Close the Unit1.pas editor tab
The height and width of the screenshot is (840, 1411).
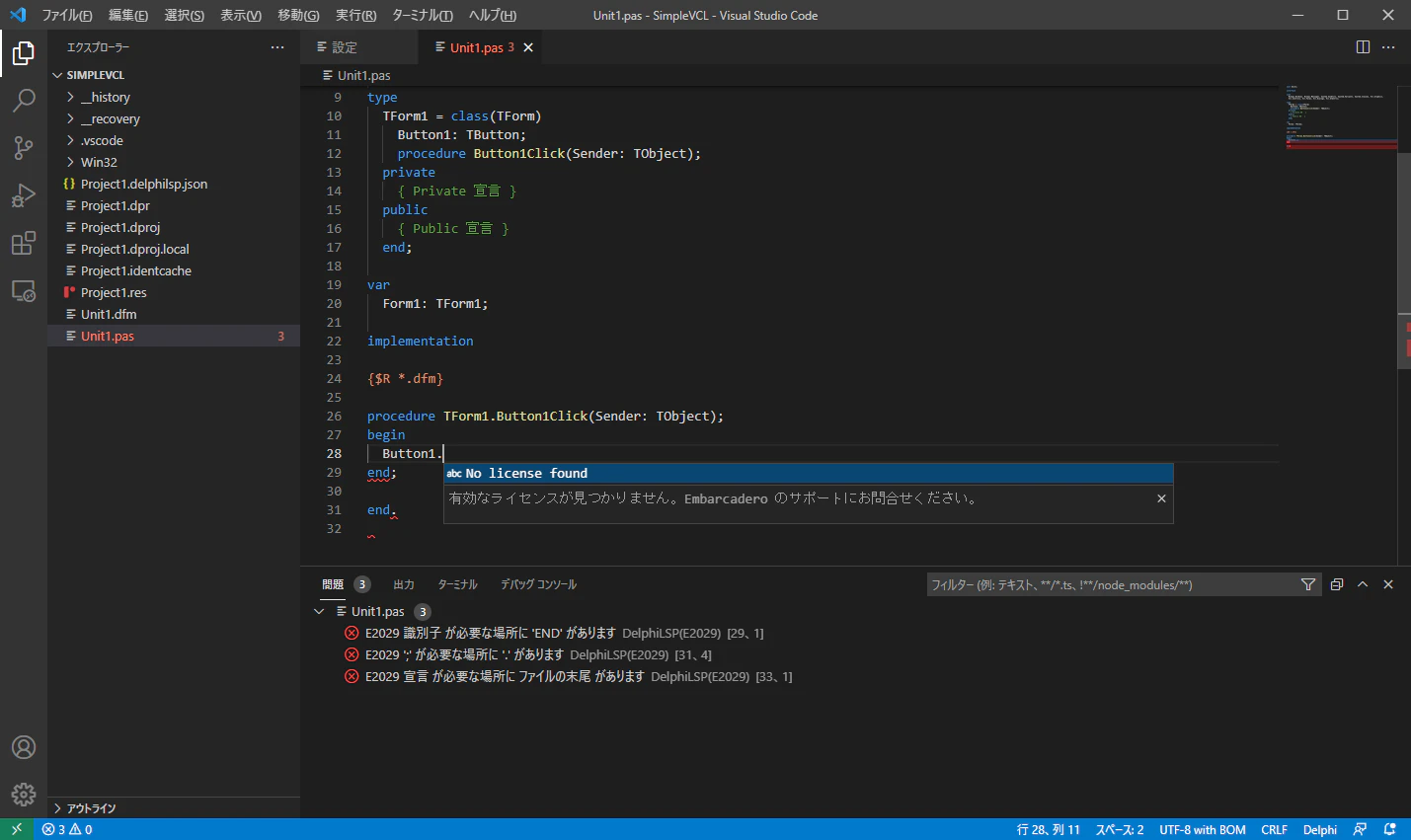[x=528, y=47]
